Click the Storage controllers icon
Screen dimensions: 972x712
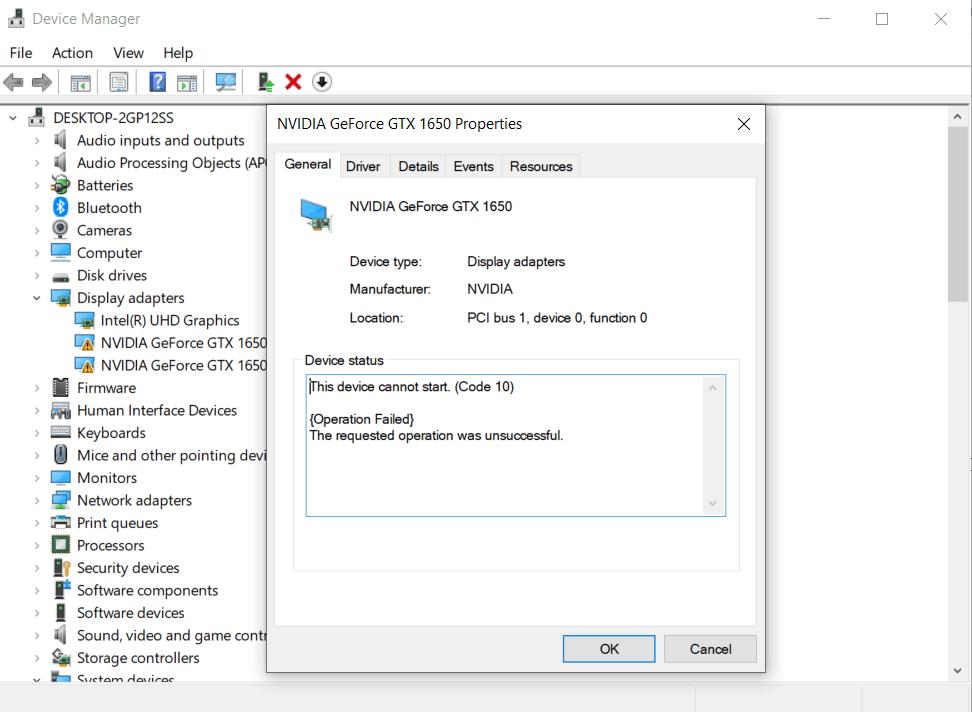(x=61, y=657)
